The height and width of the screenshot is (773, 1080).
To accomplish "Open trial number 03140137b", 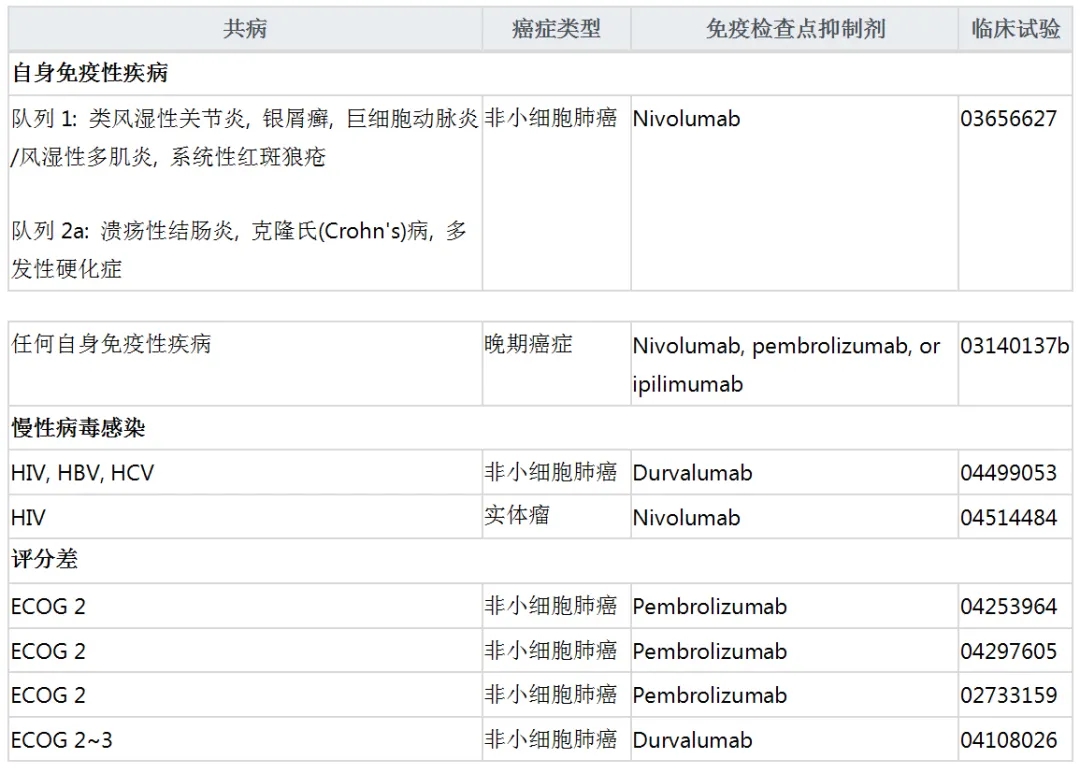I will pos(1014,346).
